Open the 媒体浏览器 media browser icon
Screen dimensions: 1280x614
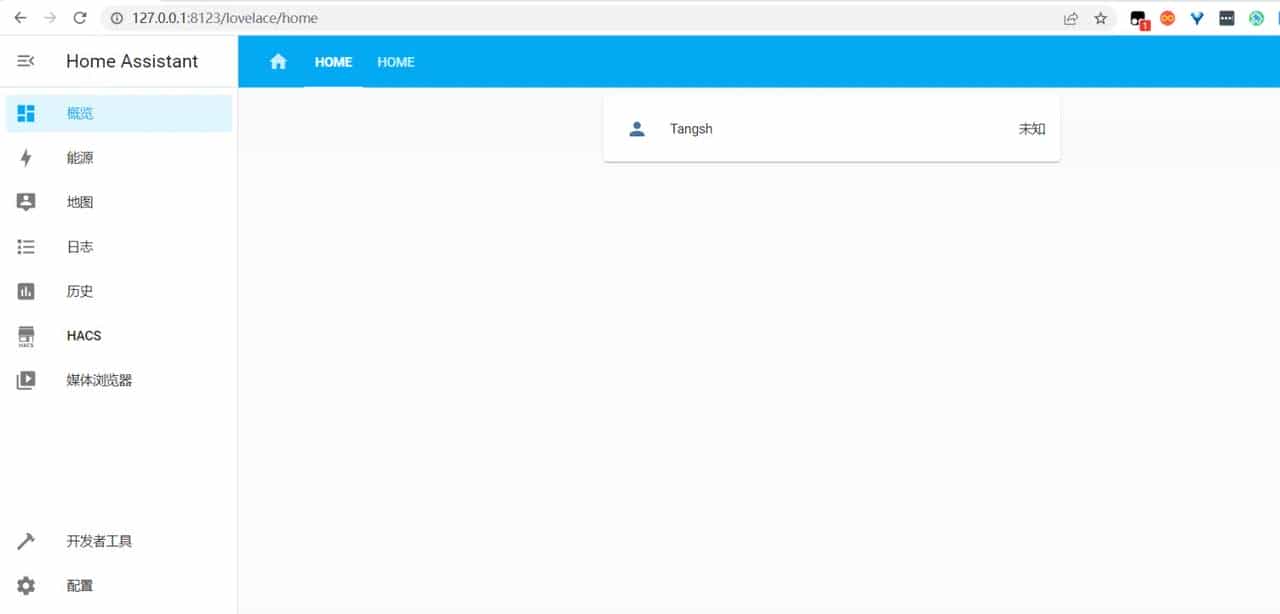pos(25,380)
